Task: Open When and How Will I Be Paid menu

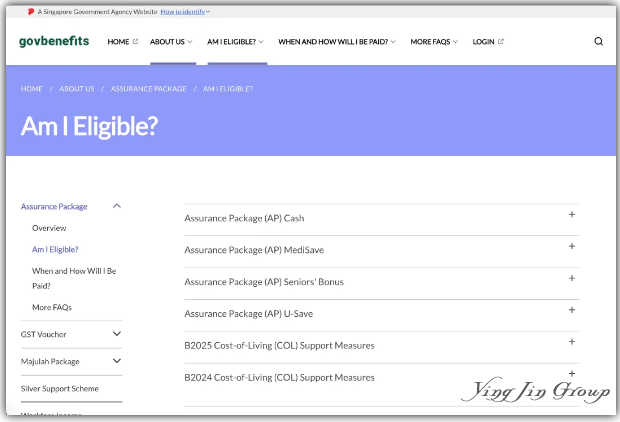Action: click(x=336, y=42)
